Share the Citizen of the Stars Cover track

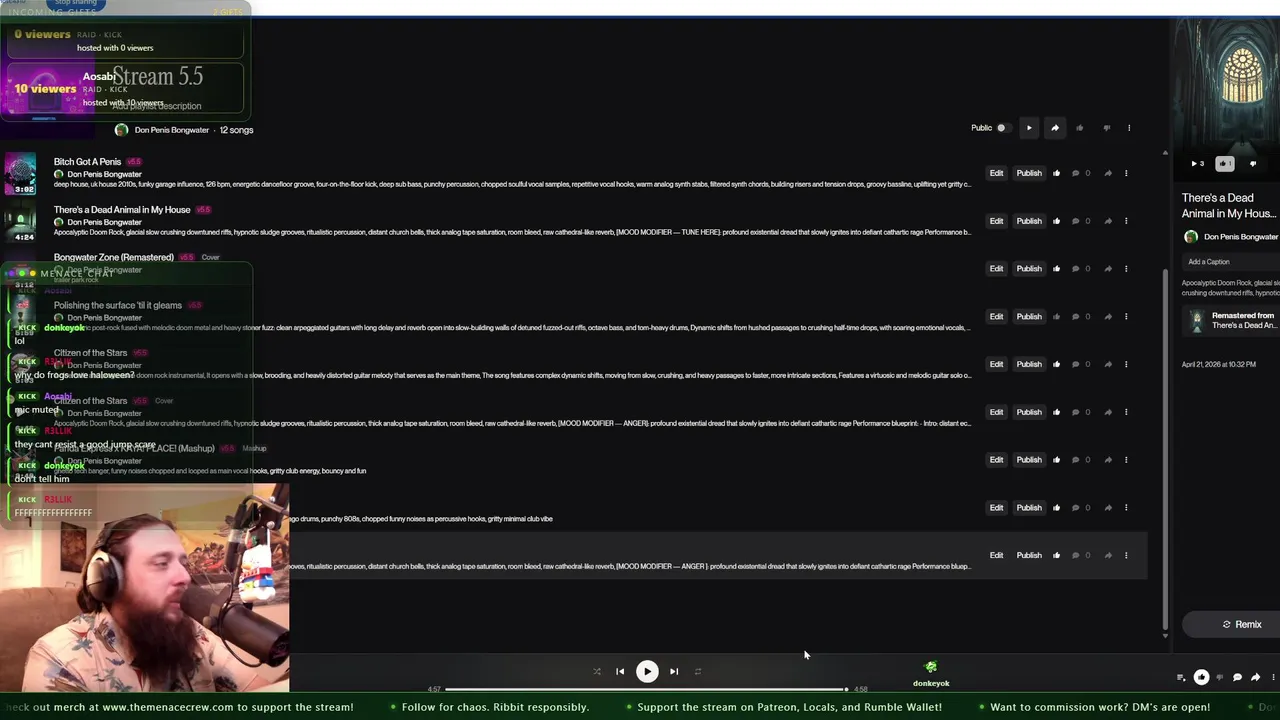pos(1108,412)
